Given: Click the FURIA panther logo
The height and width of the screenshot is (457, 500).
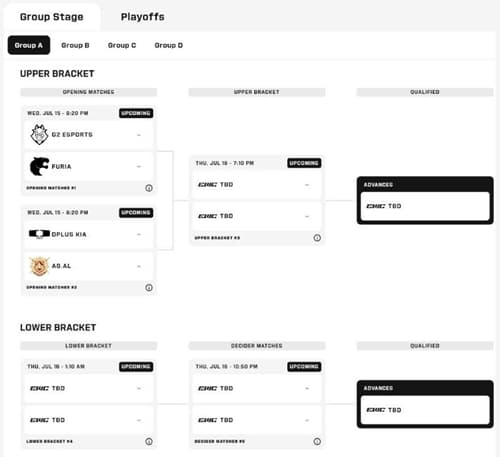Looking at the screenshot, I should click(39, 166).
